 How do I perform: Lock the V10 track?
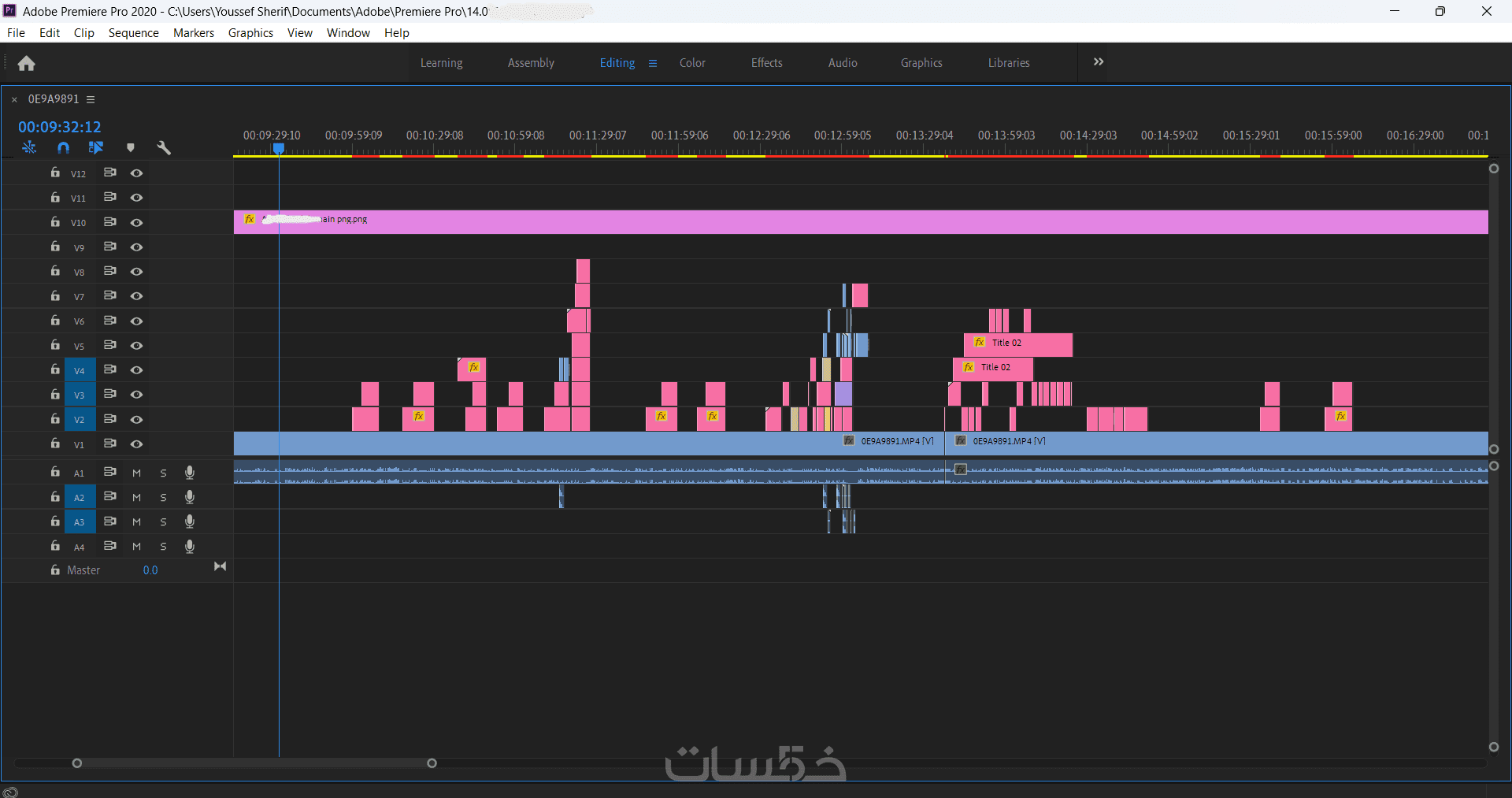(55, 222)
